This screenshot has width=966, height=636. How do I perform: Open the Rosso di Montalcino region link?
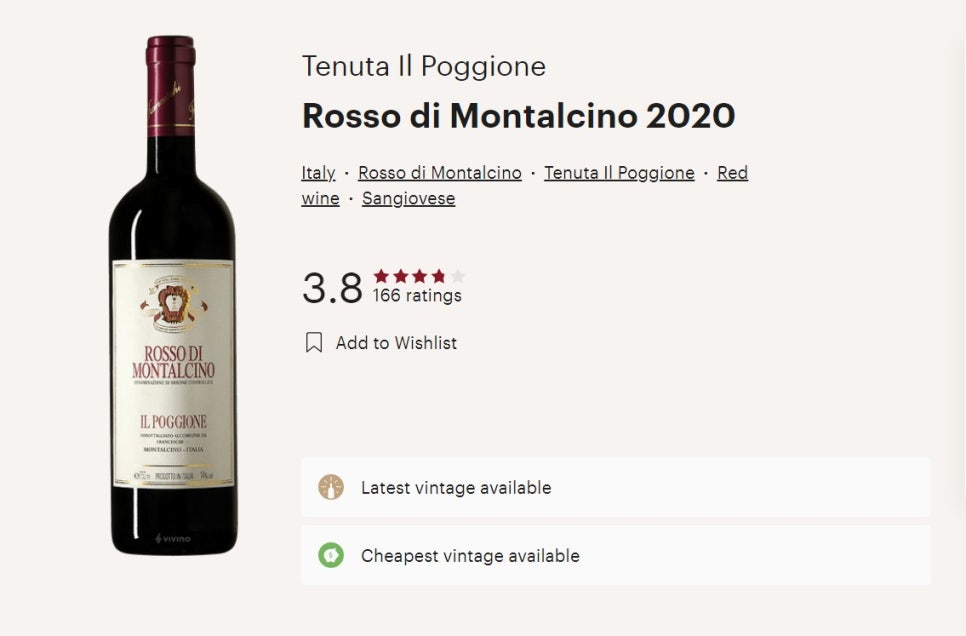pos(440,173)
